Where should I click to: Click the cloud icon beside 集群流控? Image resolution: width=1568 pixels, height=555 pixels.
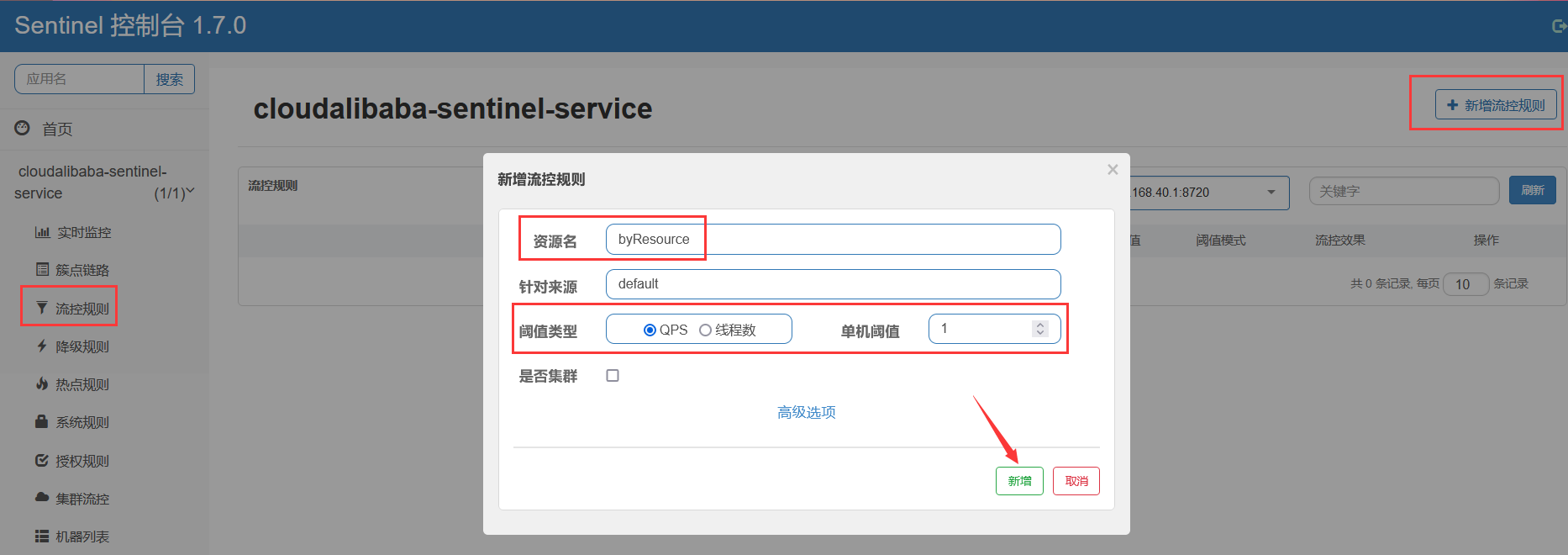[42, 497]
